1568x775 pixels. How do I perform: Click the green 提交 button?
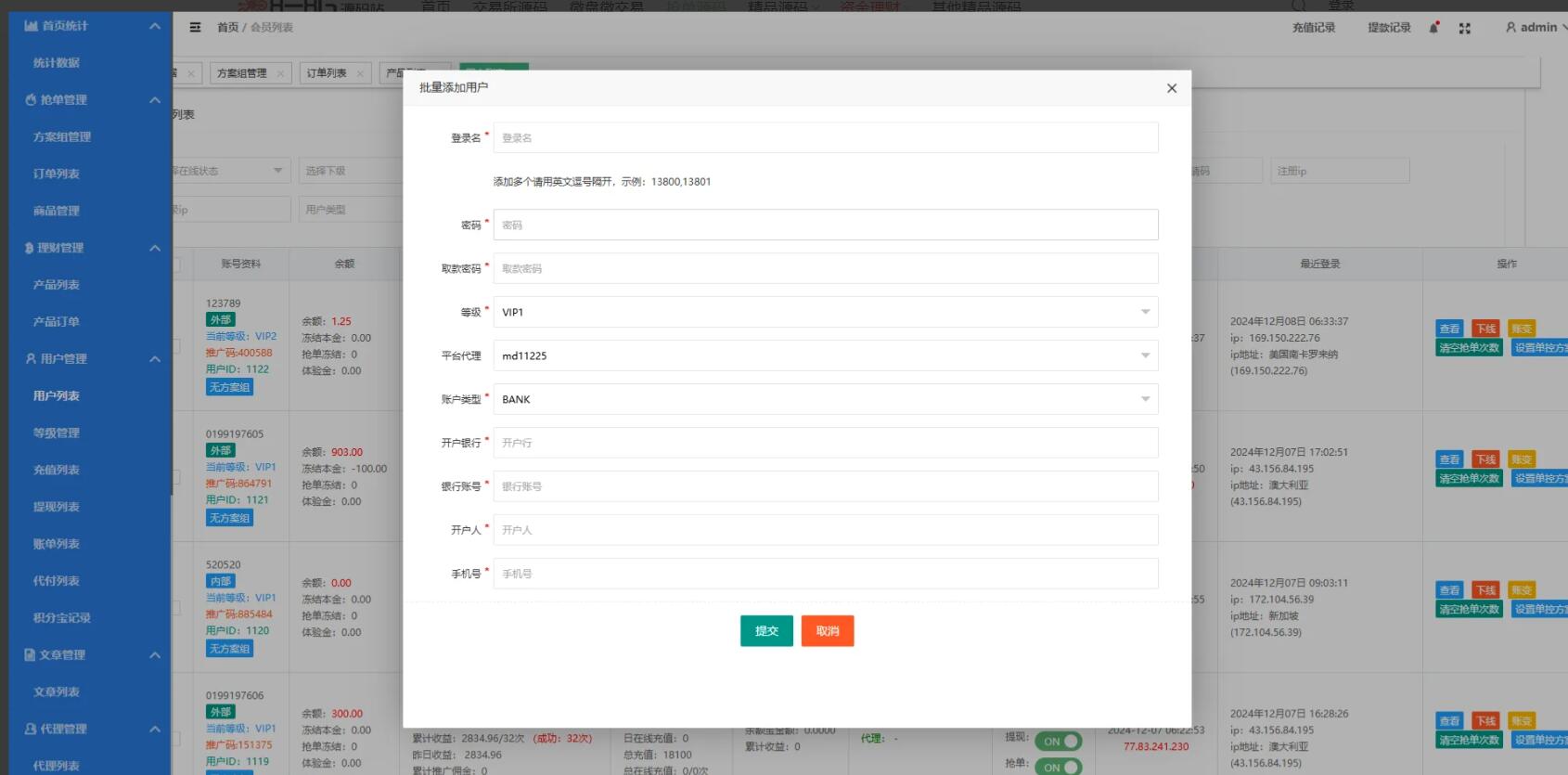pyautogui.click(x=766, y=631)
